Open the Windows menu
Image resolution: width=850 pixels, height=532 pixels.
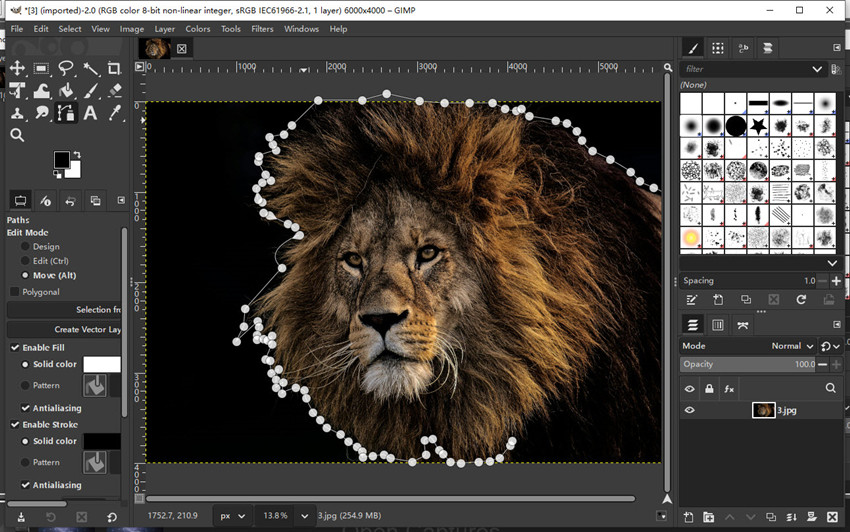coord(301,29)
